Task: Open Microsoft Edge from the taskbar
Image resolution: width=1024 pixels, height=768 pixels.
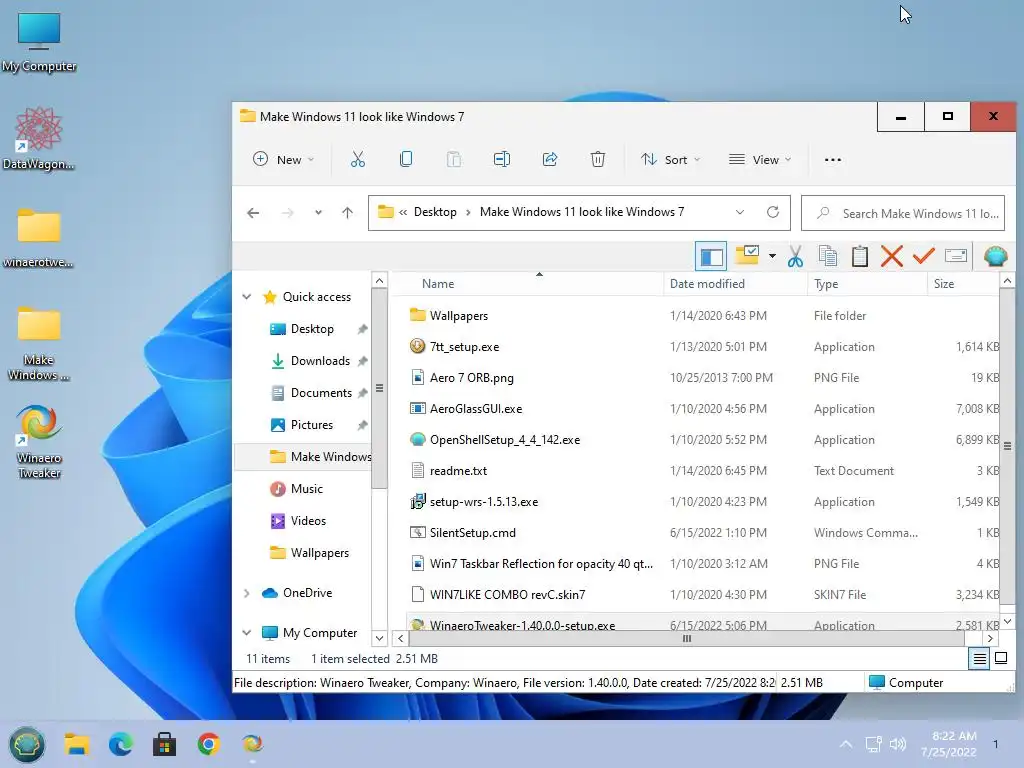Action: [120, 744]
